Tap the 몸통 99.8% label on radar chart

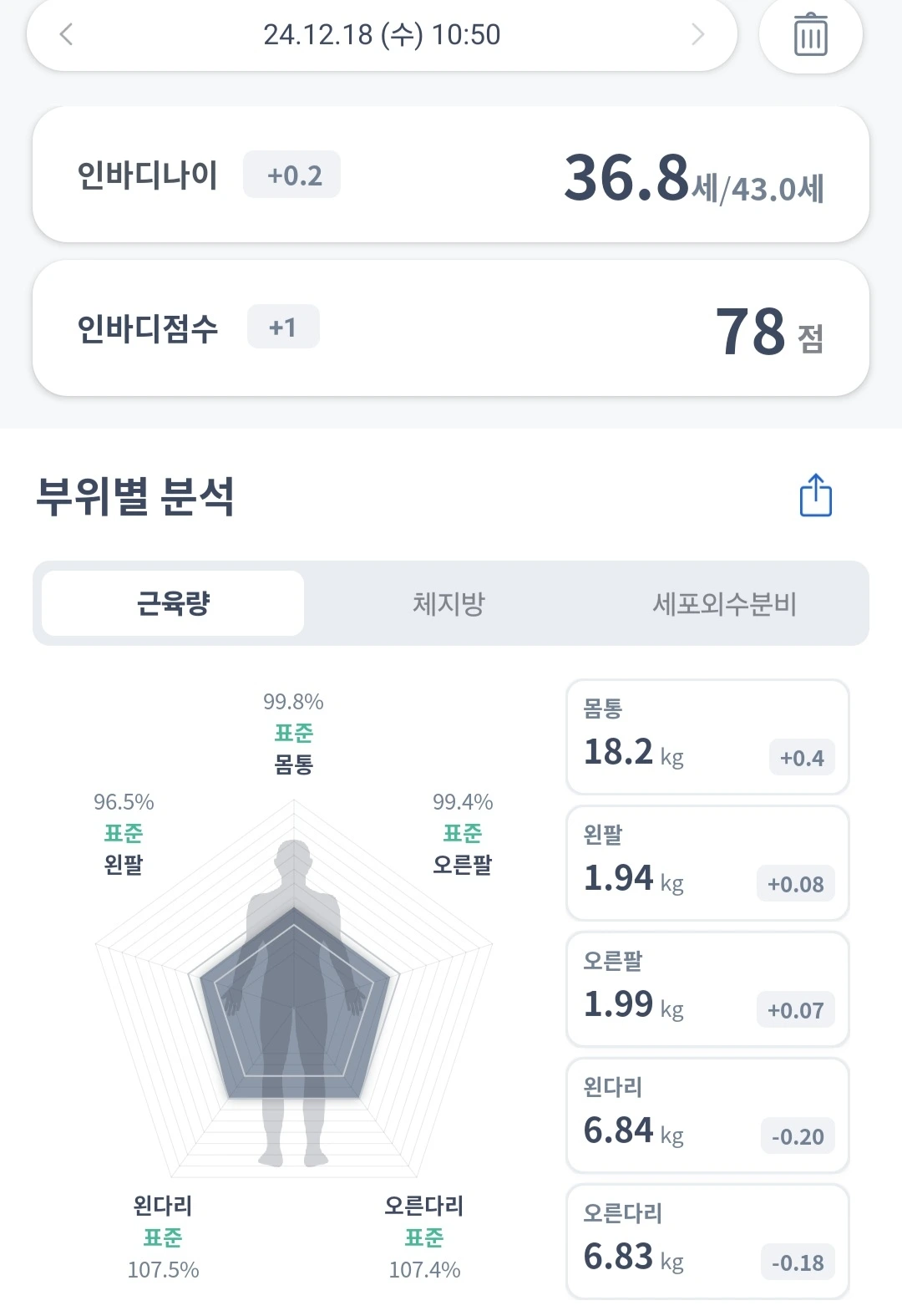(x=293, y=733)
